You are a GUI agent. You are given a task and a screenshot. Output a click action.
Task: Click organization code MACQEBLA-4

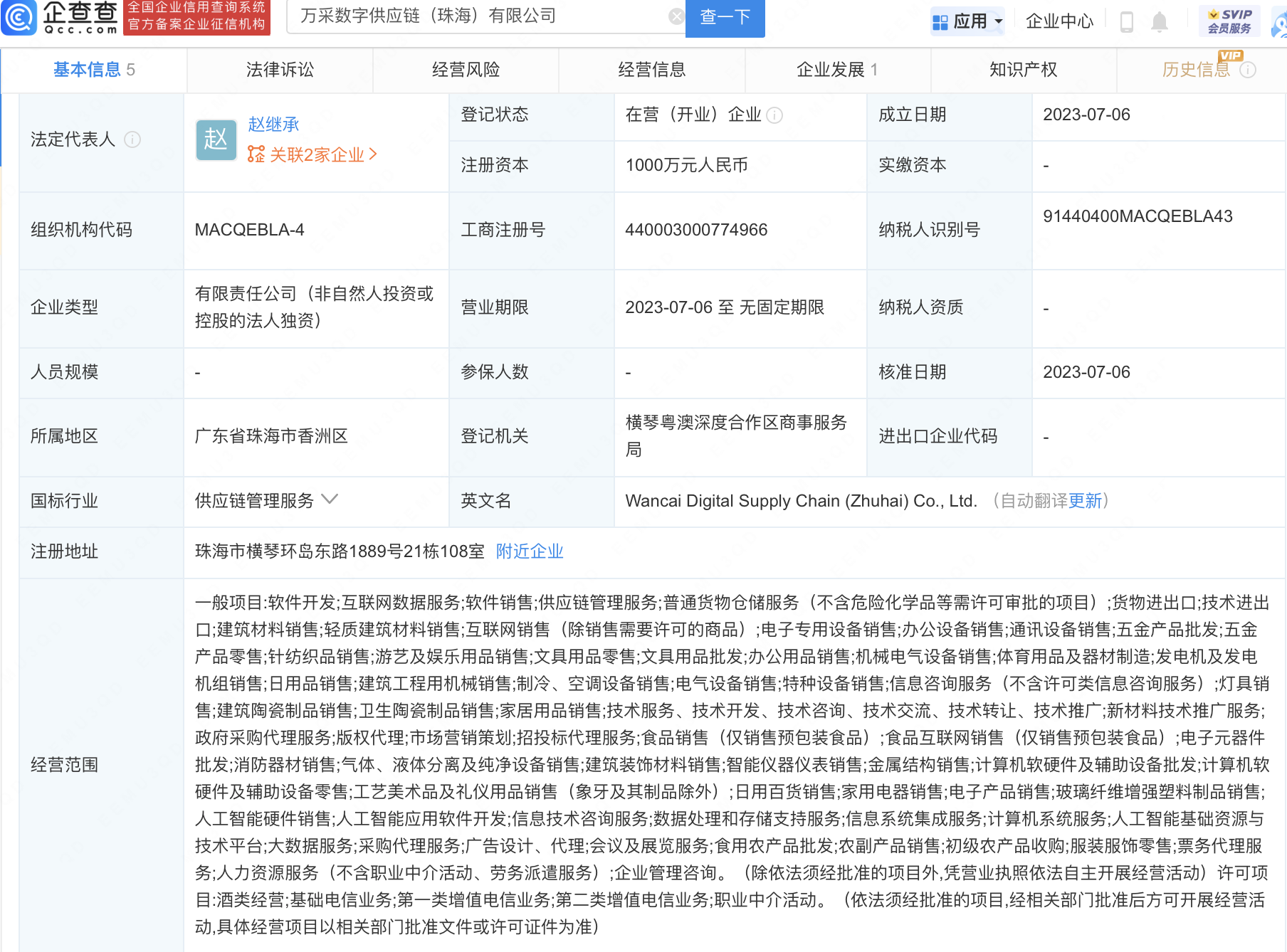[249, 230]
